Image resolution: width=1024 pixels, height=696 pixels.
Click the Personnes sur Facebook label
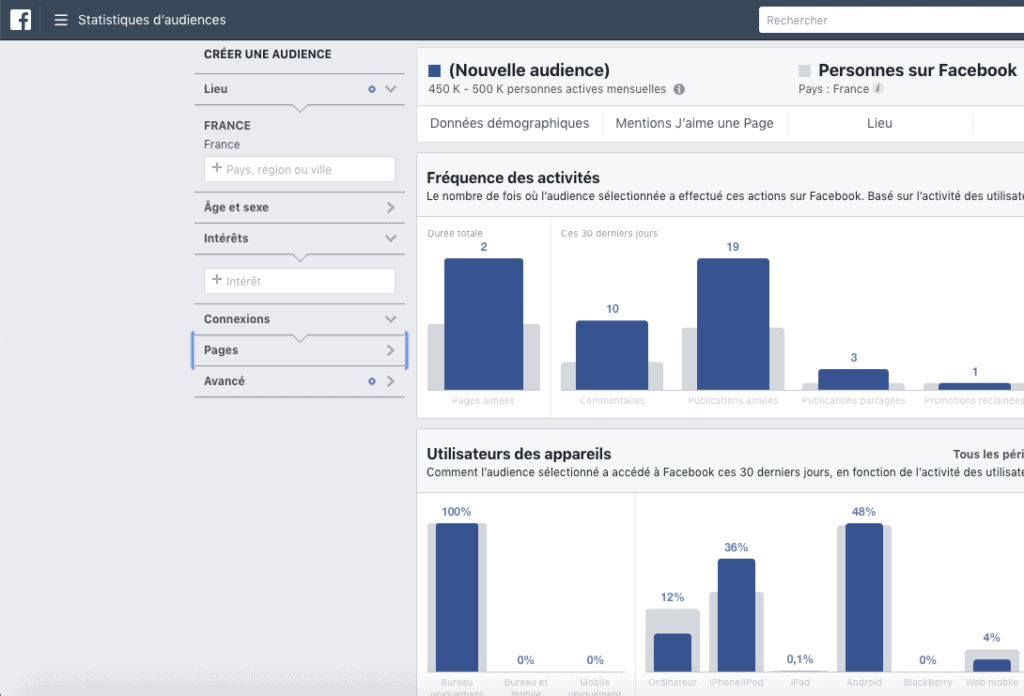click(918, 71)
